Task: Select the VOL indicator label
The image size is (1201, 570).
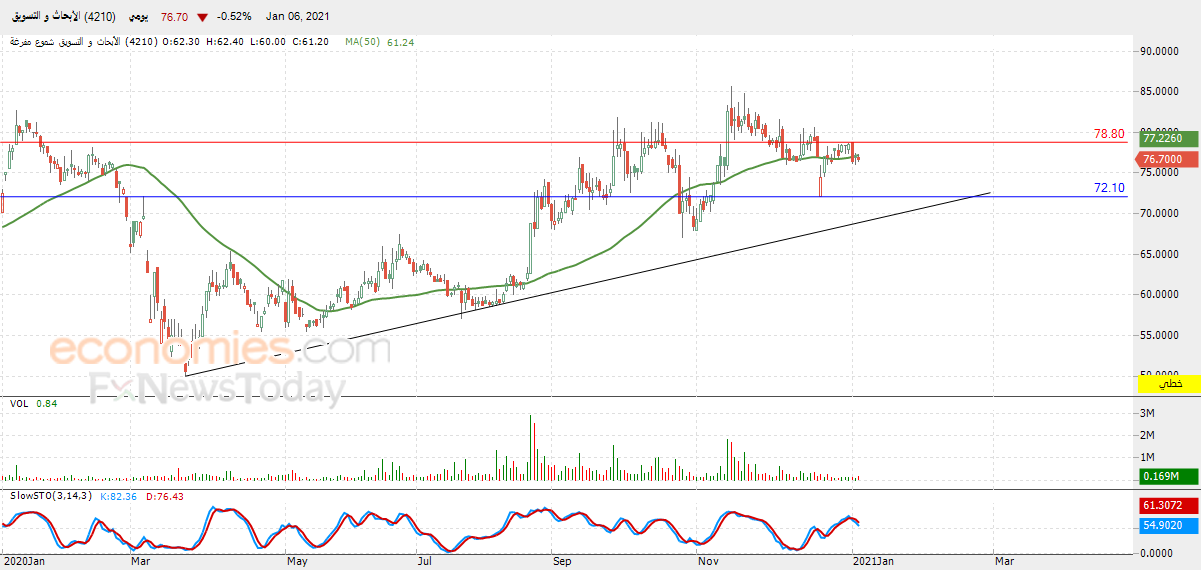Action: (19, 403)
